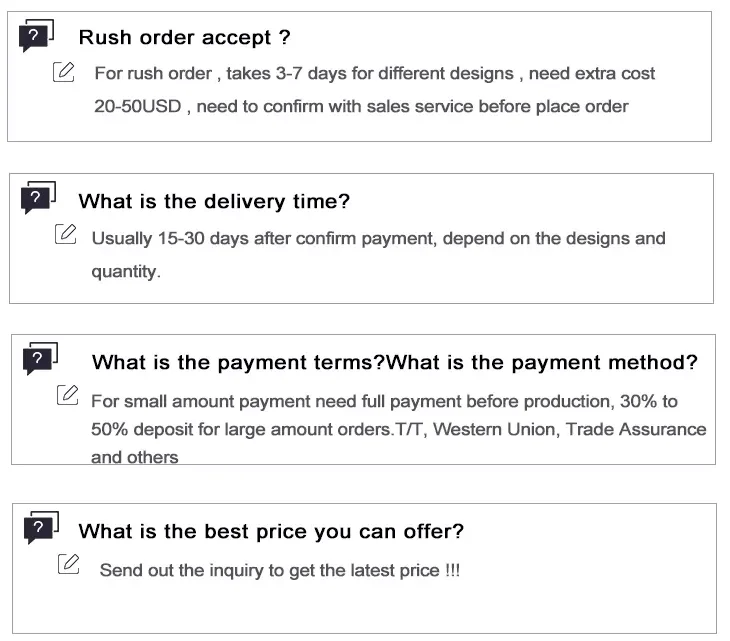Viewport: 730px width, 641px height.
Task: Click question bubble icon beside Rush order accept
Action: (x=36, y=36)
